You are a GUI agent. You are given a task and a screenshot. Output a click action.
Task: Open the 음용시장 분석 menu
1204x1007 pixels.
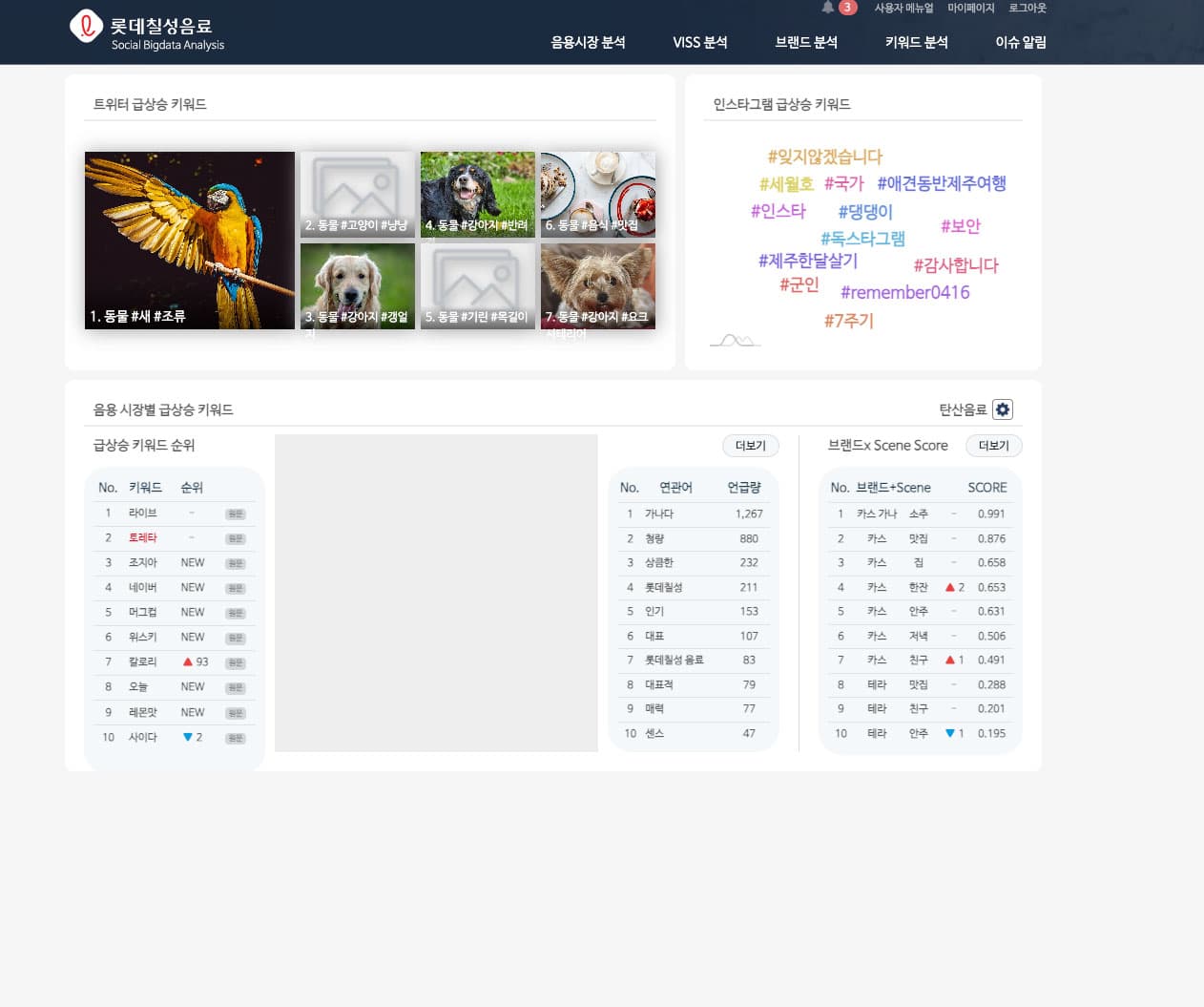click(x=588, y=42)
